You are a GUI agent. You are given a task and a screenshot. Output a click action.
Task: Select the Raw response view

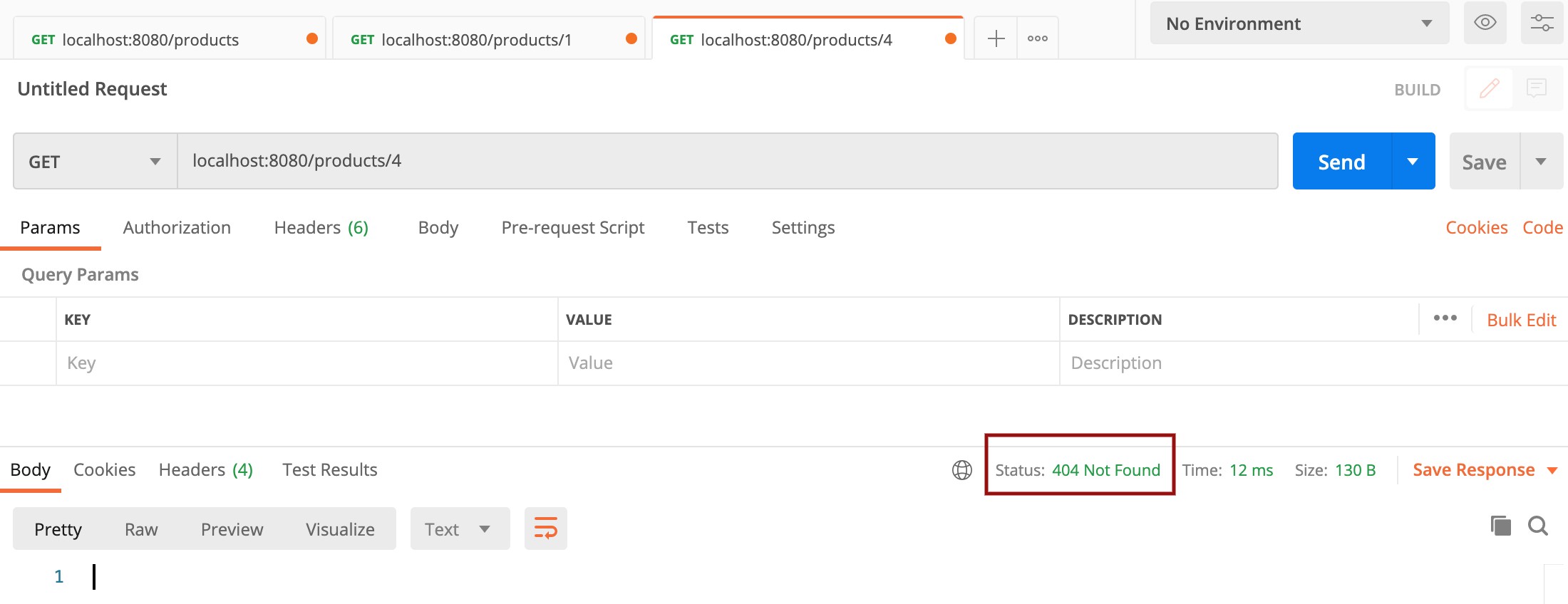coord(141,529)
